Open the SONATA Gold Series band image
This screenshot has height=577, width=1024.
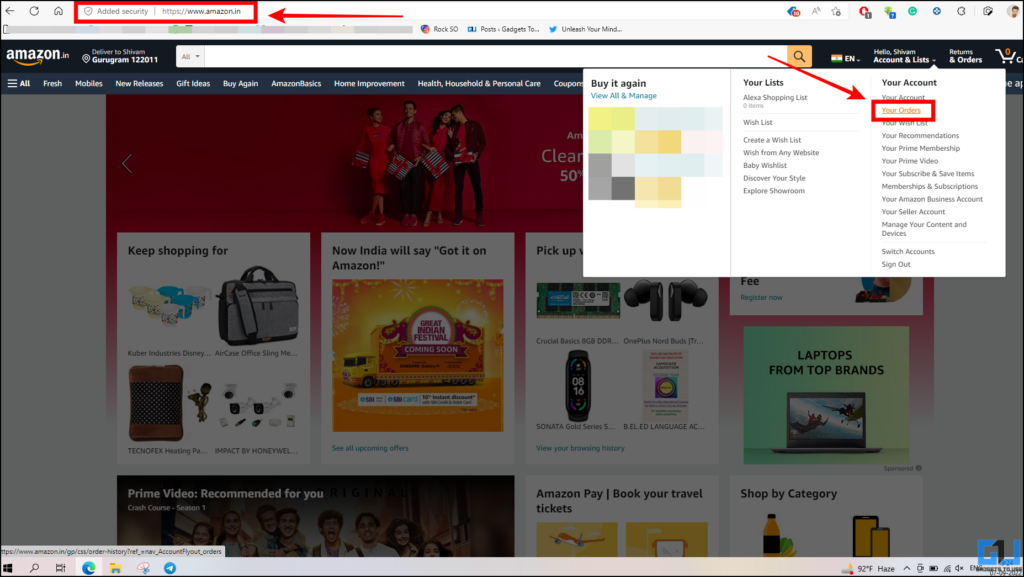[x=578, y=385]
